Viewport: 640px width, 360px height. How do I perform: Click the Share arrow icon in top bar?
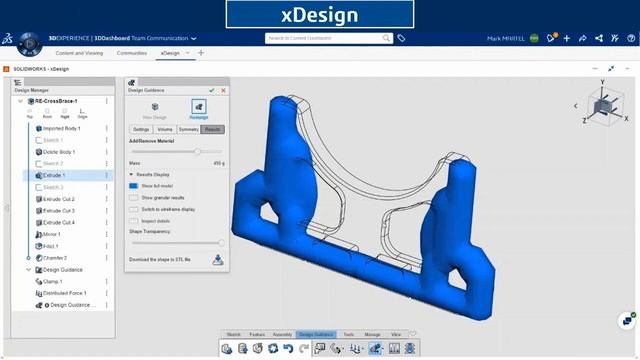tap(582, 38)
